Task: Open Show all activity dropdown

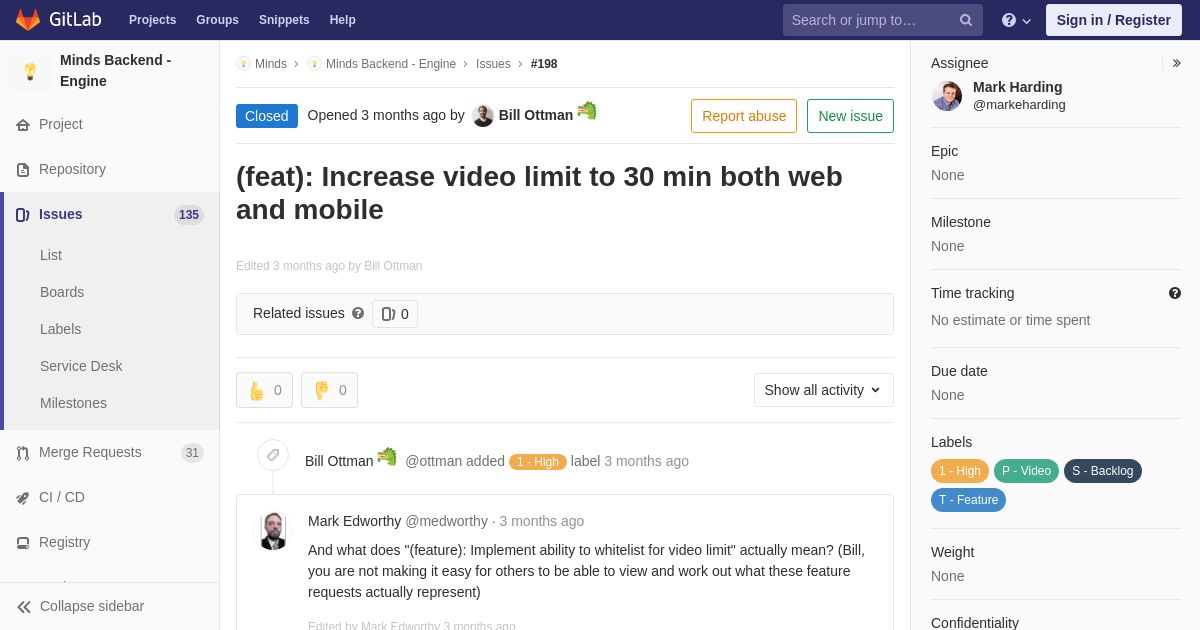Action: [x=824, y=390]
